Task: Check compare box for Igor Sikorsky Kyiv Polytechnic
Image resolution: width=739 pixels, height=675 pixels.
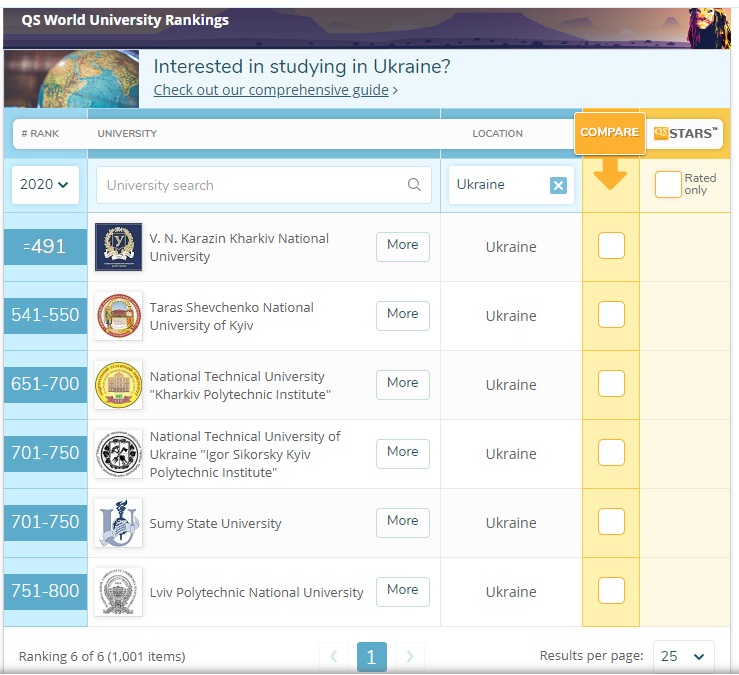Action: click(x=611, y=453)
